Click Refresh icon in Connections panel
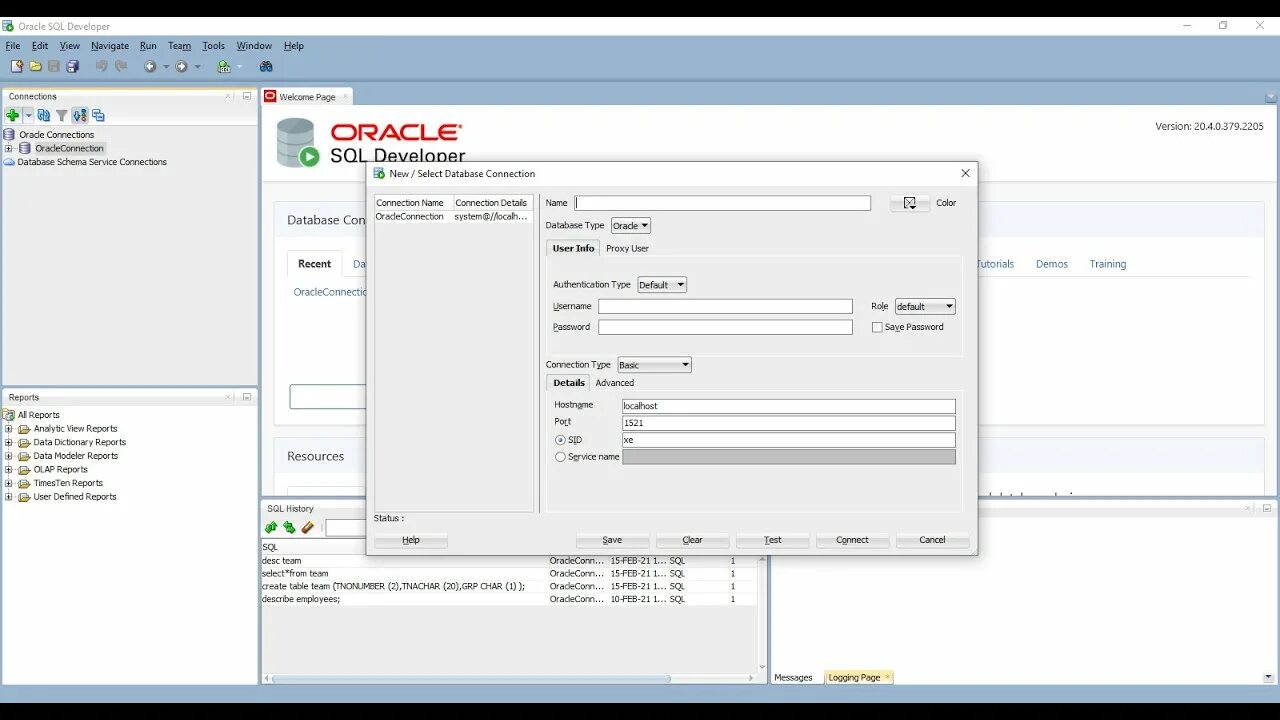Image resolution: width=1280 pixels, height=720 pixels. click(44, 115)
